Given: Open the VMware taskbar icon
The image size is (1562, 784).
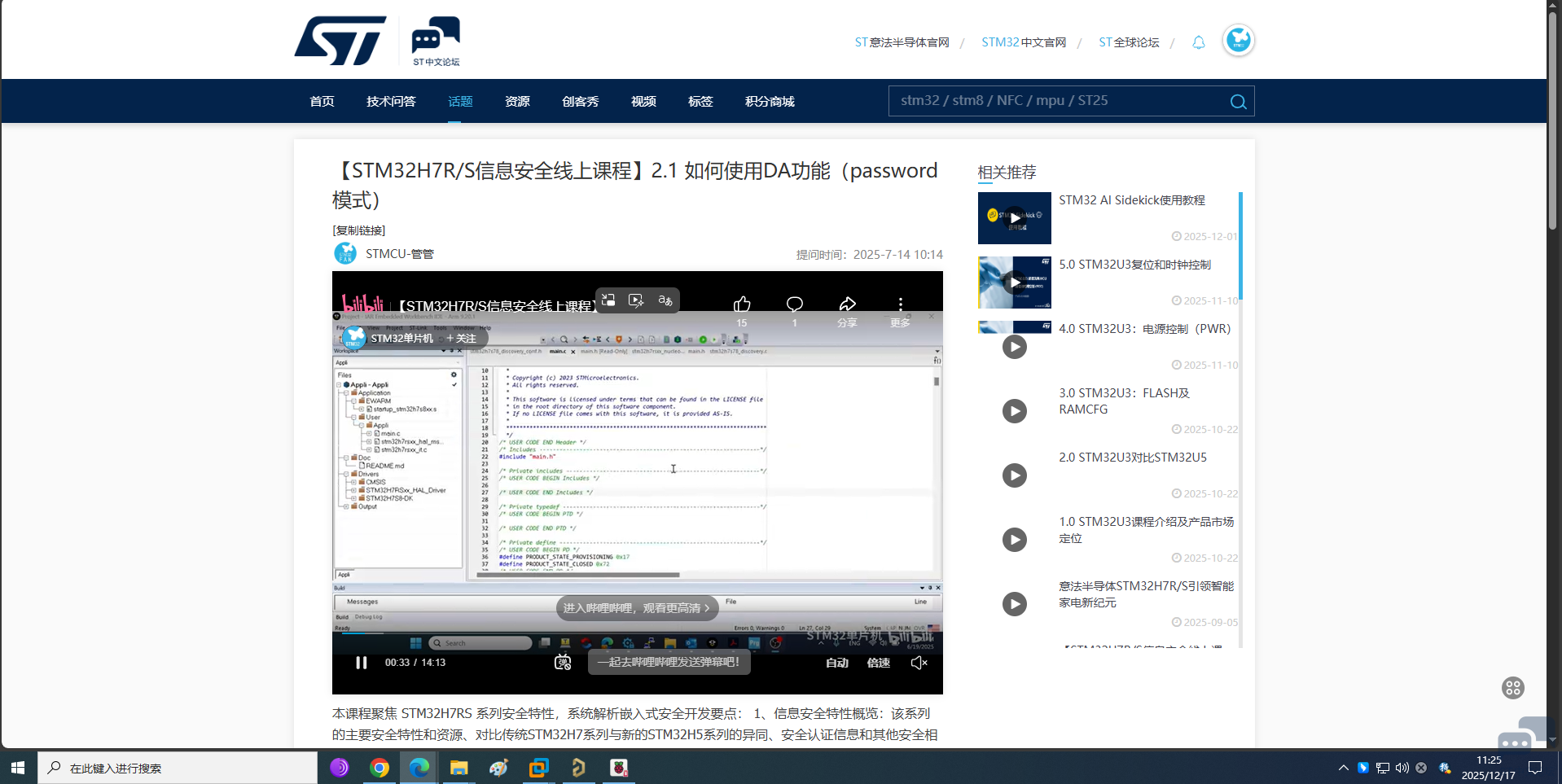Looking at the screenshot, I should [x=539, y=768].
